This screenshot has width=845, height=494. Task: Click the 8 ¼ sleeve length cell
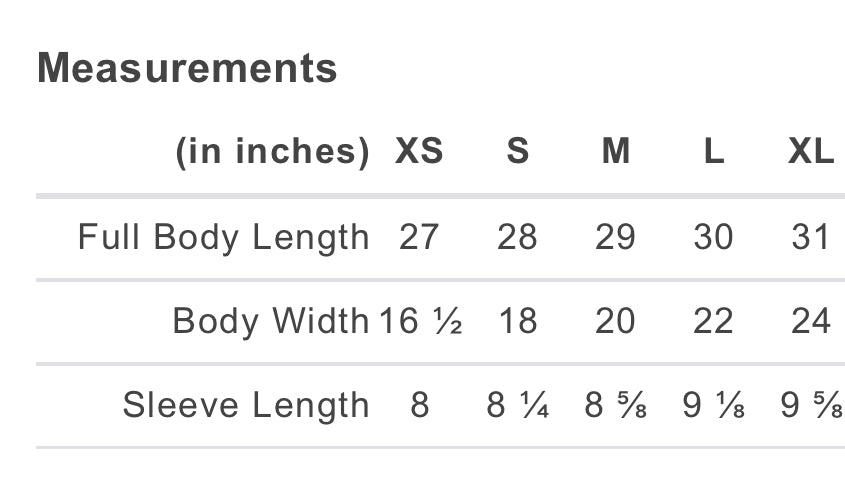(517, 405)
